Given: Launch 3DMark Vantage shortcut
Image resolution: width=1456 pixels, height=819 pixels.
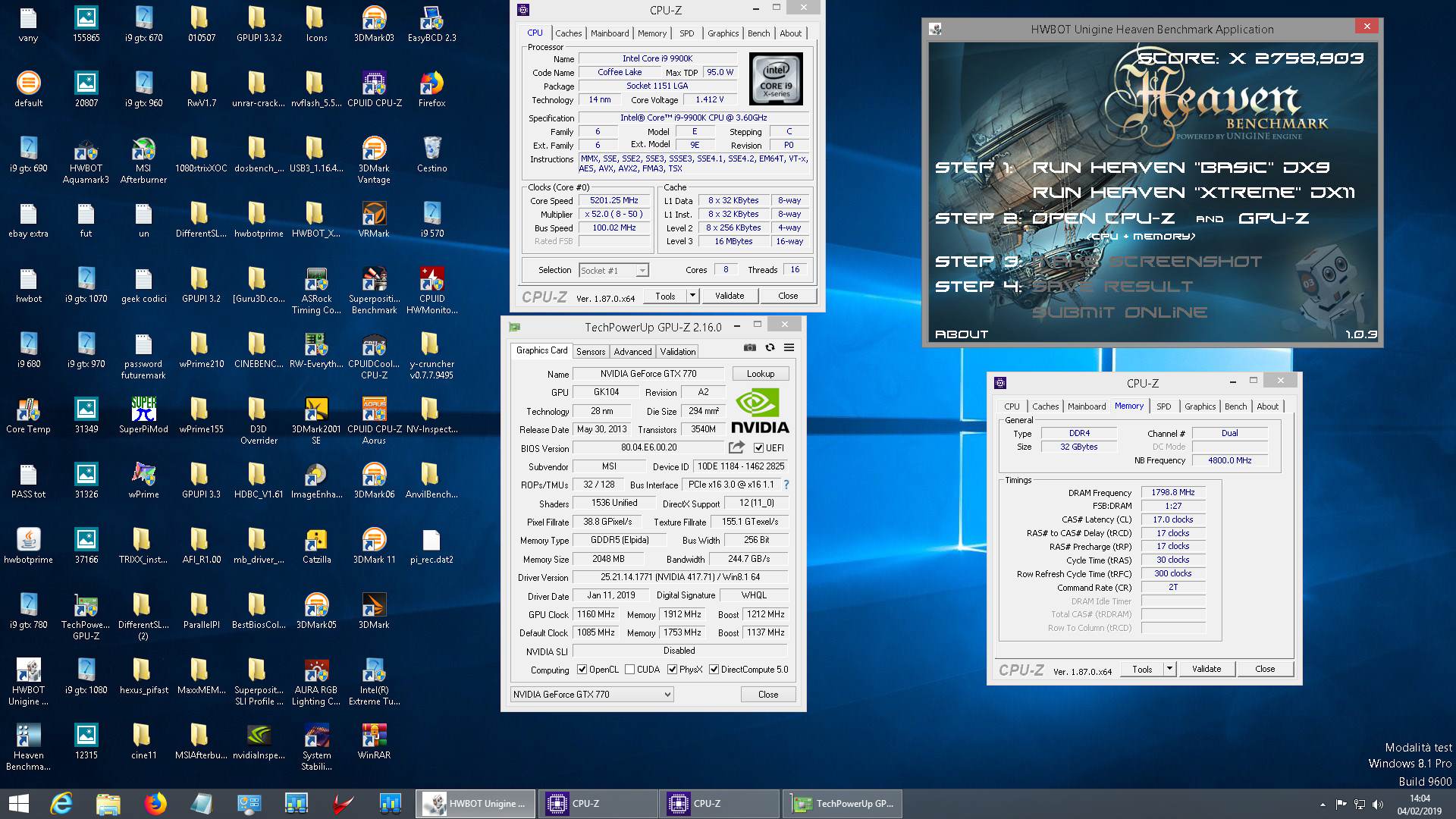Looking at the screenshot, I should point(374,160).
